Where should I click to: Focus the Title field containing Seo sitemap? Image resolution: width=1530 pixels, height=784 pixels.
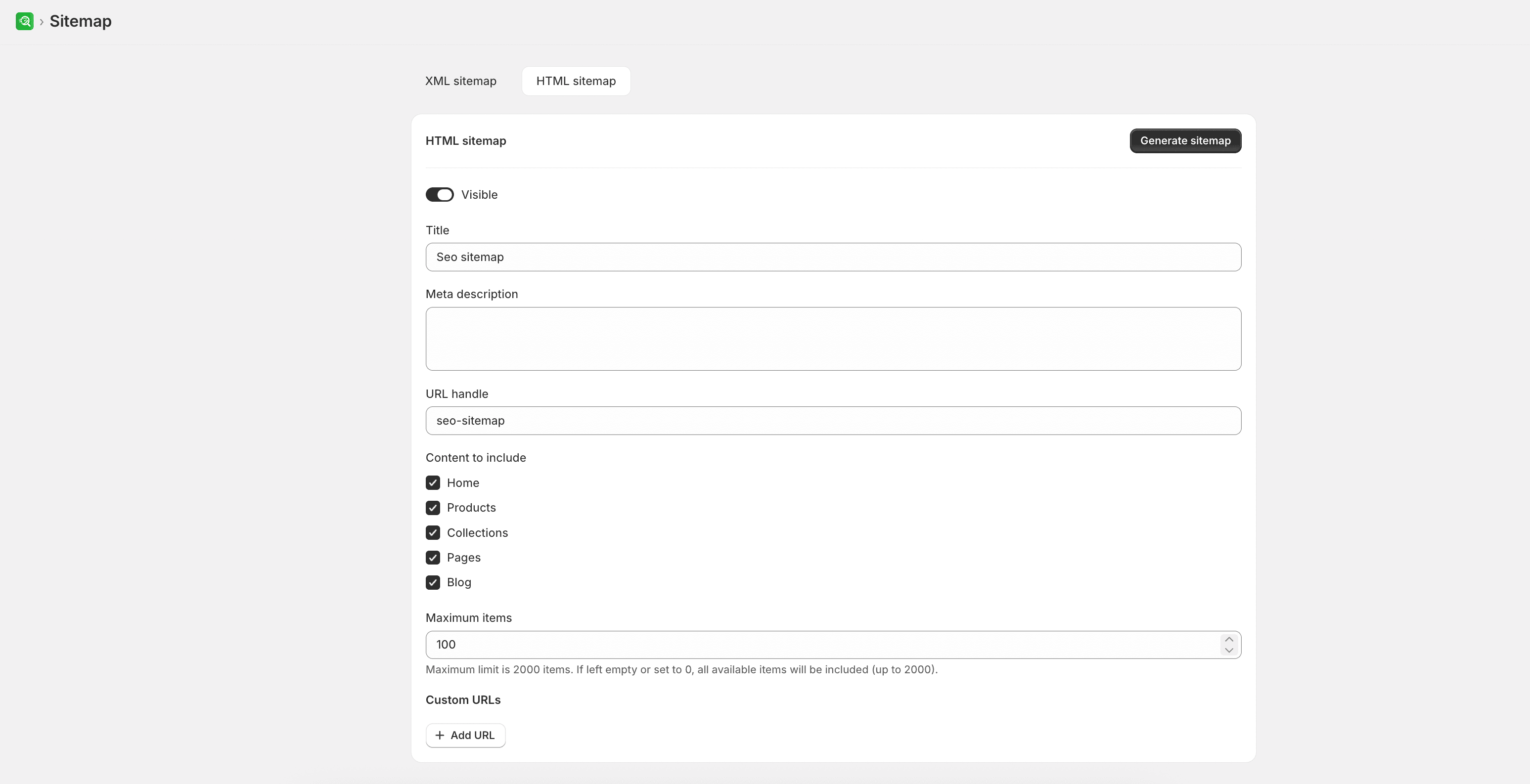833,257
